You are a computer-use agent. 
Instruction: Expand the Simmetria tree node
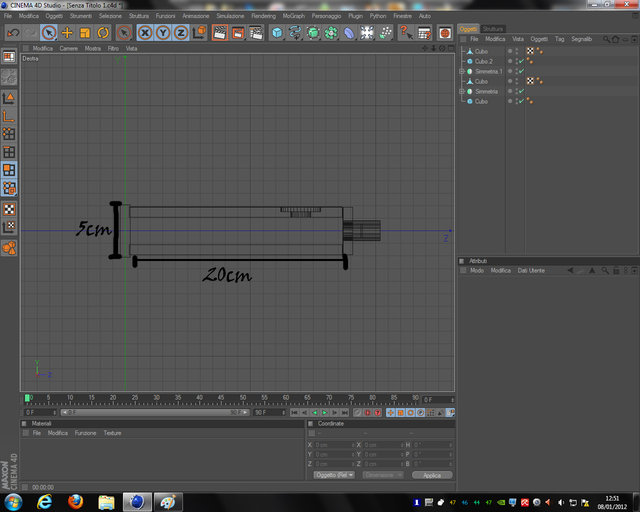point(462,91)
